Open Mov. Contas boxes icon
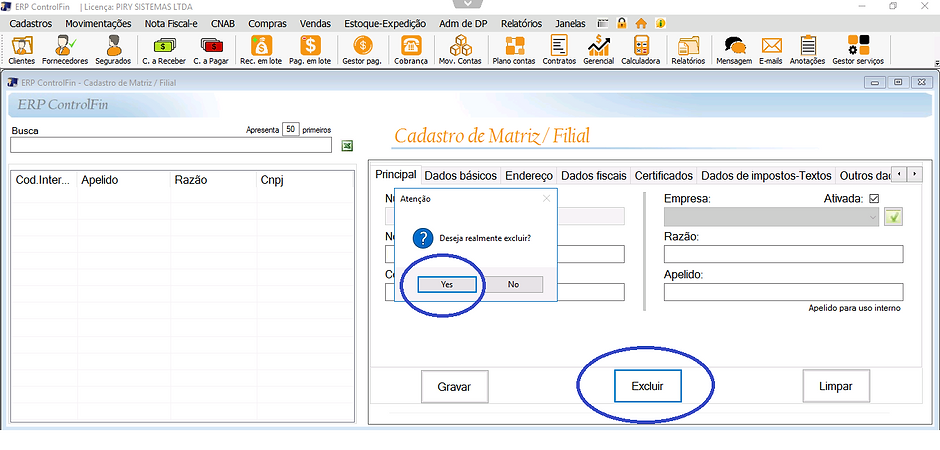Screen dimensions: 940x450 coord(460,50)
